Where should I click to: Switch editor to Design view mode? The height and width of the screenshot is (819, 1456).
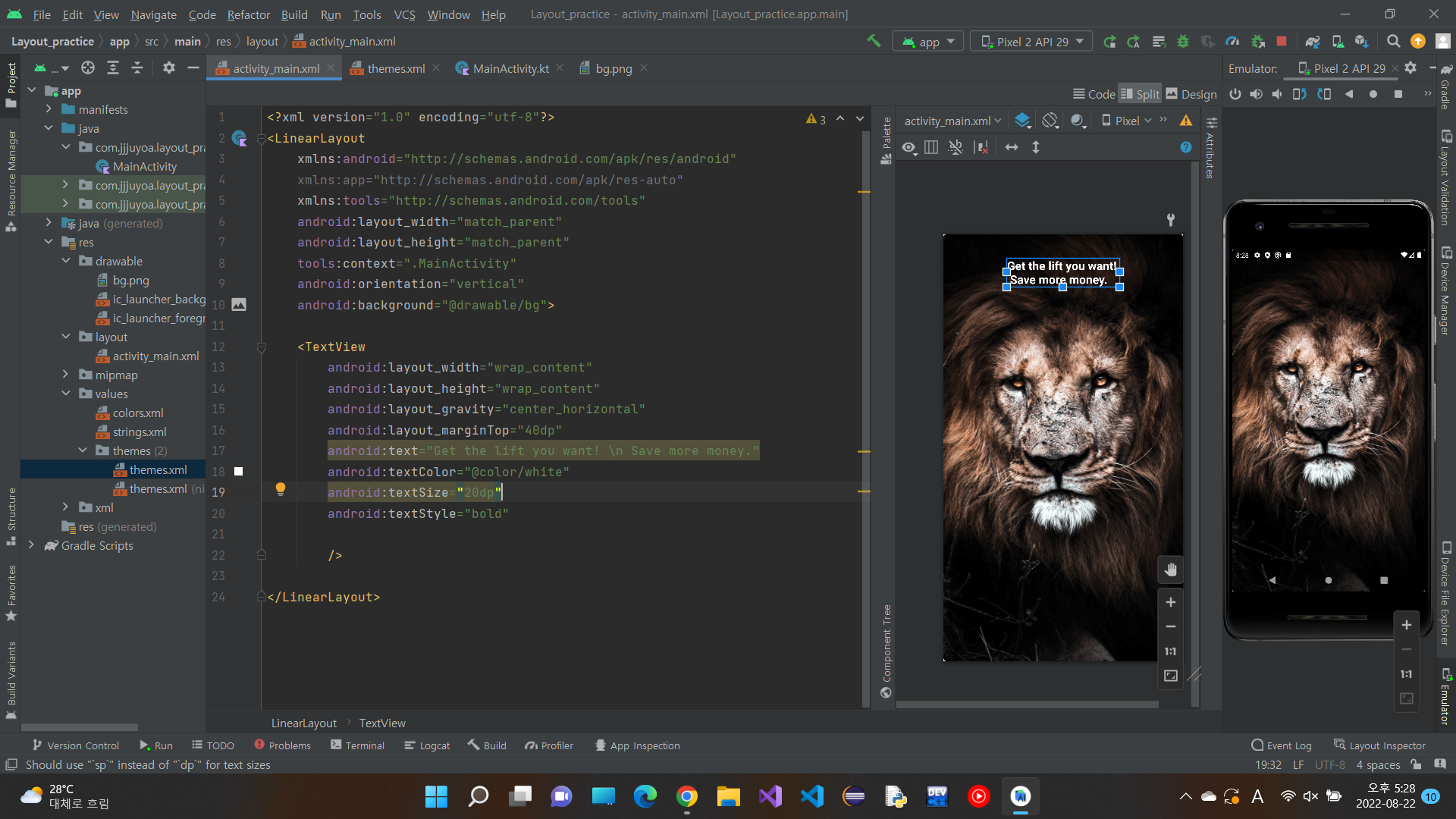point(1191,94)
